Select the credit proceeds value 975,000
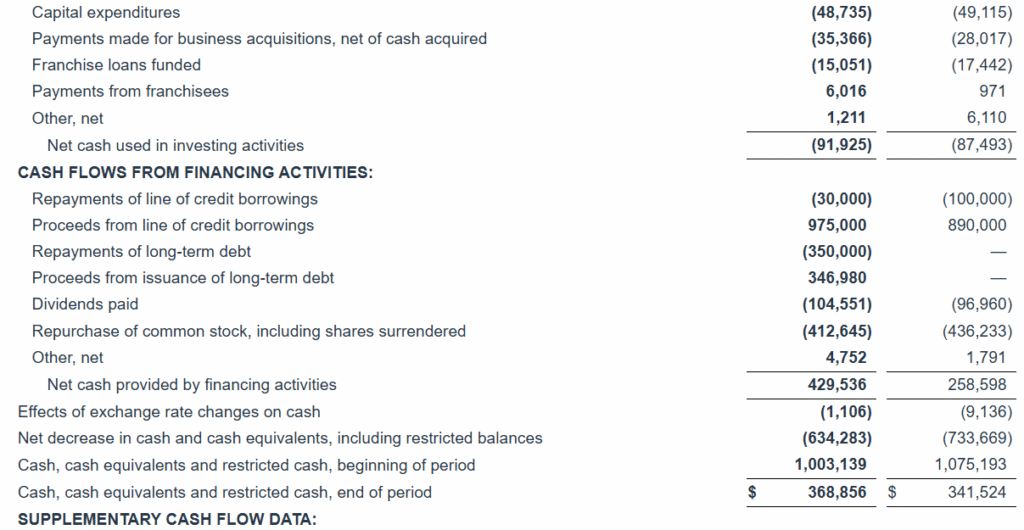Screen dimensions: 1024x530 point(838,225)
